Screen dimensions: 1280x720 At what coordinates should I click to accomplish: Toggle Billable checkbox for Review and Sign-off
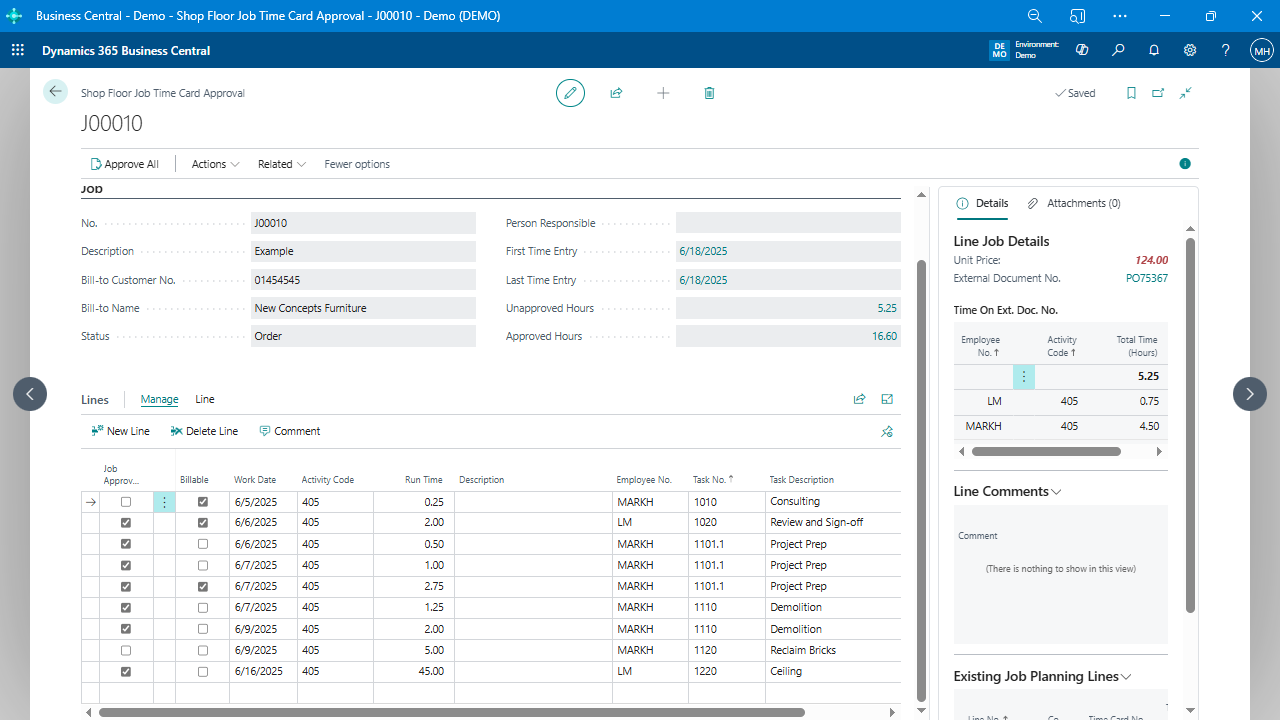click(x=203, y=523)
